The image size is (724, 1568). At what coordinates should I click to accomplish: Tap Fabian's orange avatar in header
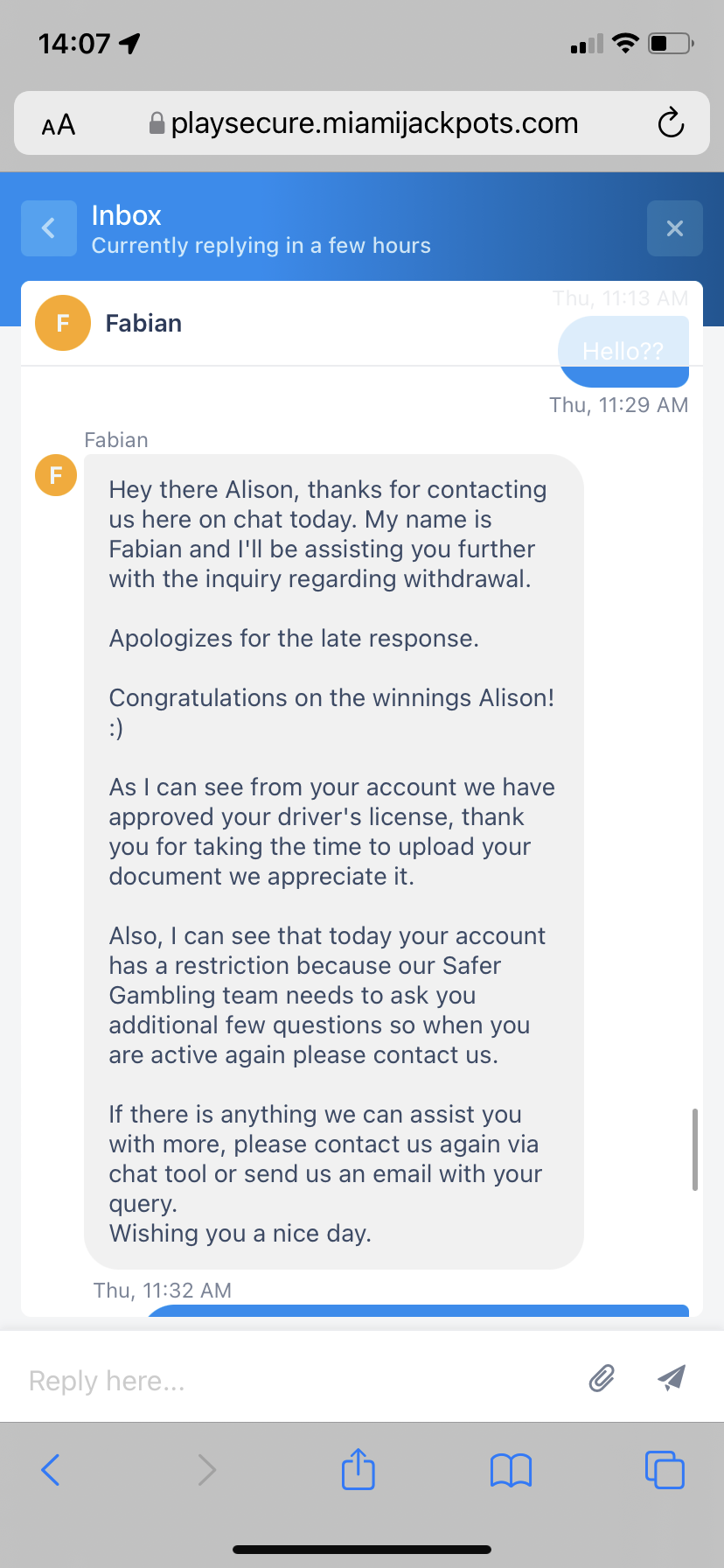click(x=63, y=323)
